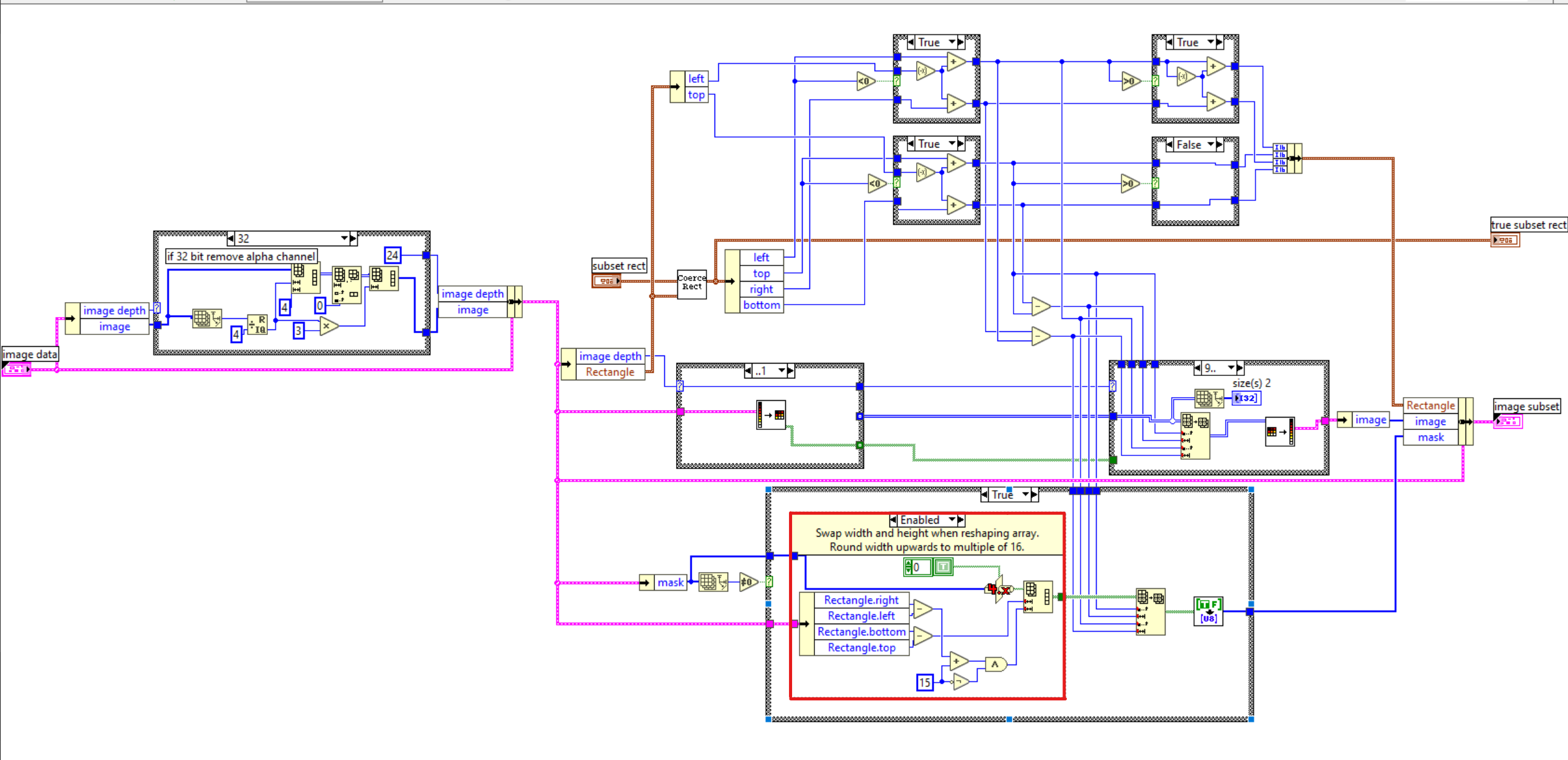Image resolution: width=1568 pixels, height=760 pixels.
Task: Open the 9.. case selector dropdown
Action: coord(1232,368)
